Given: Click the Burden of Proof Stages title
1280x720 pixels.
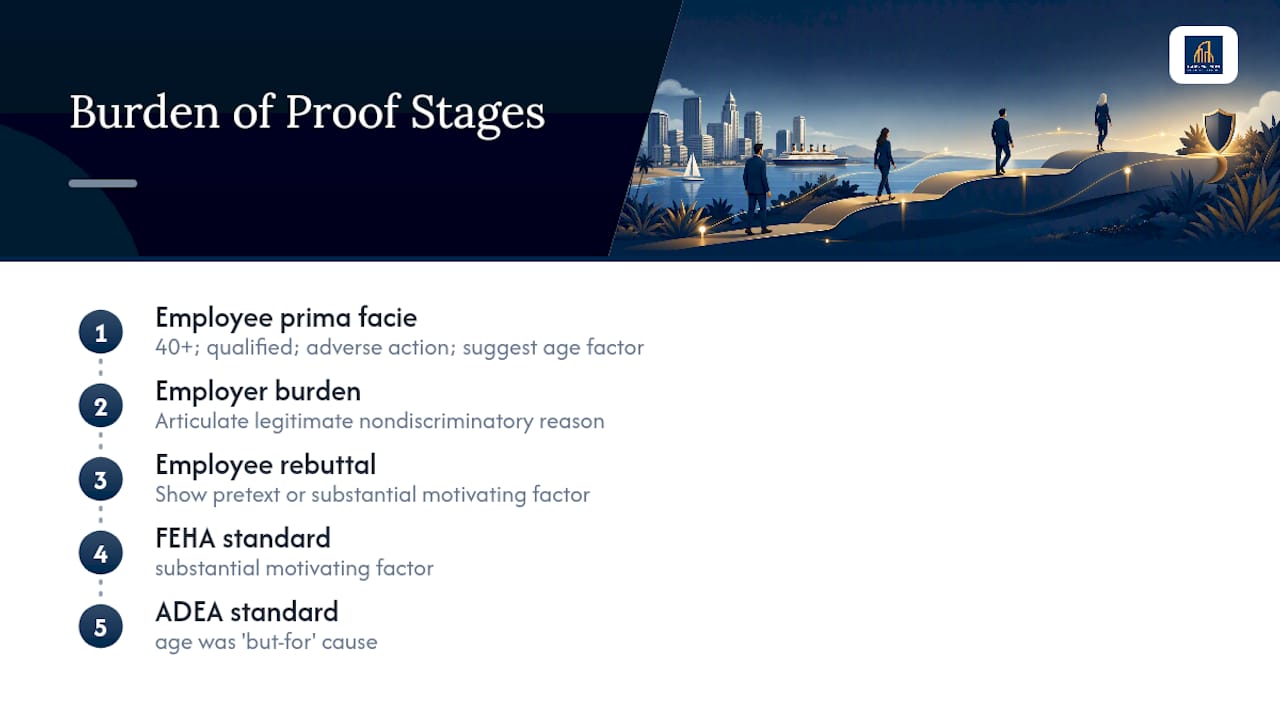Looking at the screenshot, I should pos(307,112).
